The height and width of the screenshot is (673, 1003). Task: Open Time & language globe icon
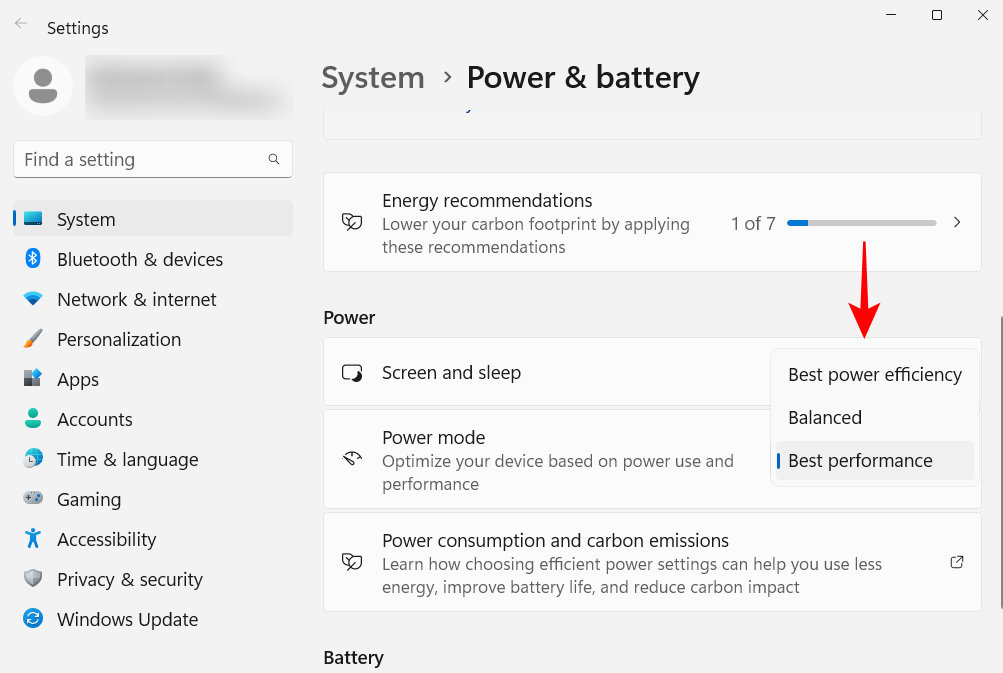pos(33,459)
